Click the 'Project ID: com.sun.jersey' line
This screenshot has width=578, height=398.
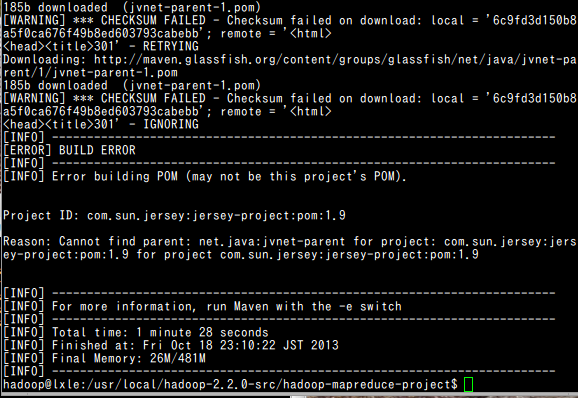point(174,215)
